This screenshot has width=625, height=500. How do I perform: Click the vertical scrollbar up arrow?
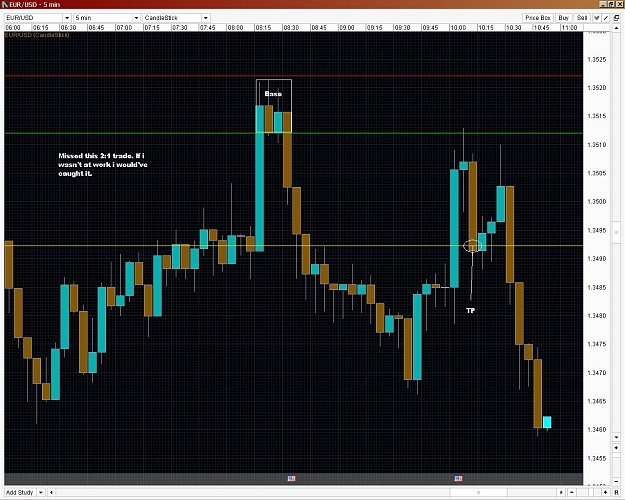(616, 28)
